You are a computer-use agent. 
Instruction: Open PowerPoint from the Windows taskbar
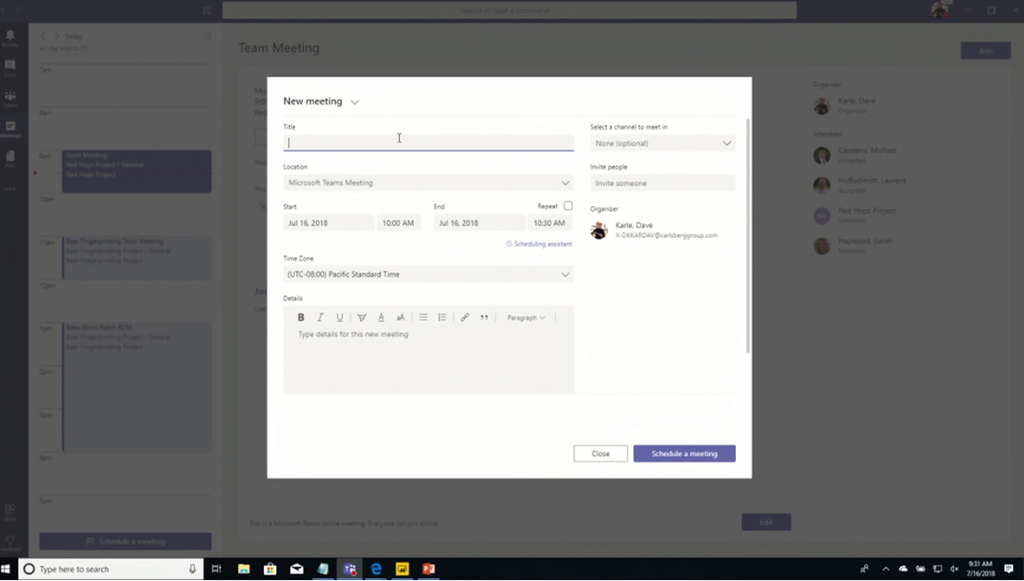[x=429, y=569]
